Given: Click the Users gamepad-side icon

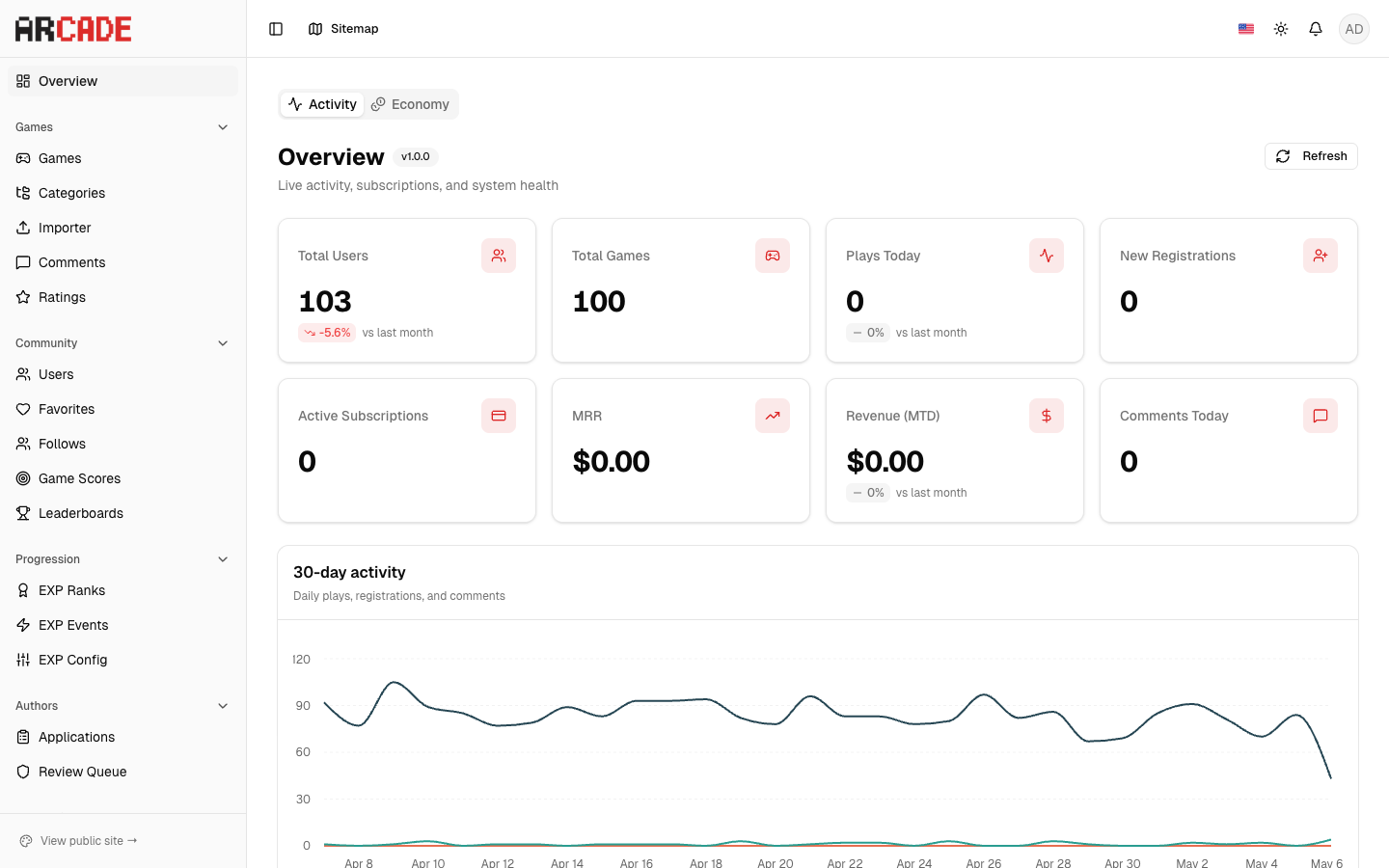Looking at the screenshot, I should (x=23, y=374).
